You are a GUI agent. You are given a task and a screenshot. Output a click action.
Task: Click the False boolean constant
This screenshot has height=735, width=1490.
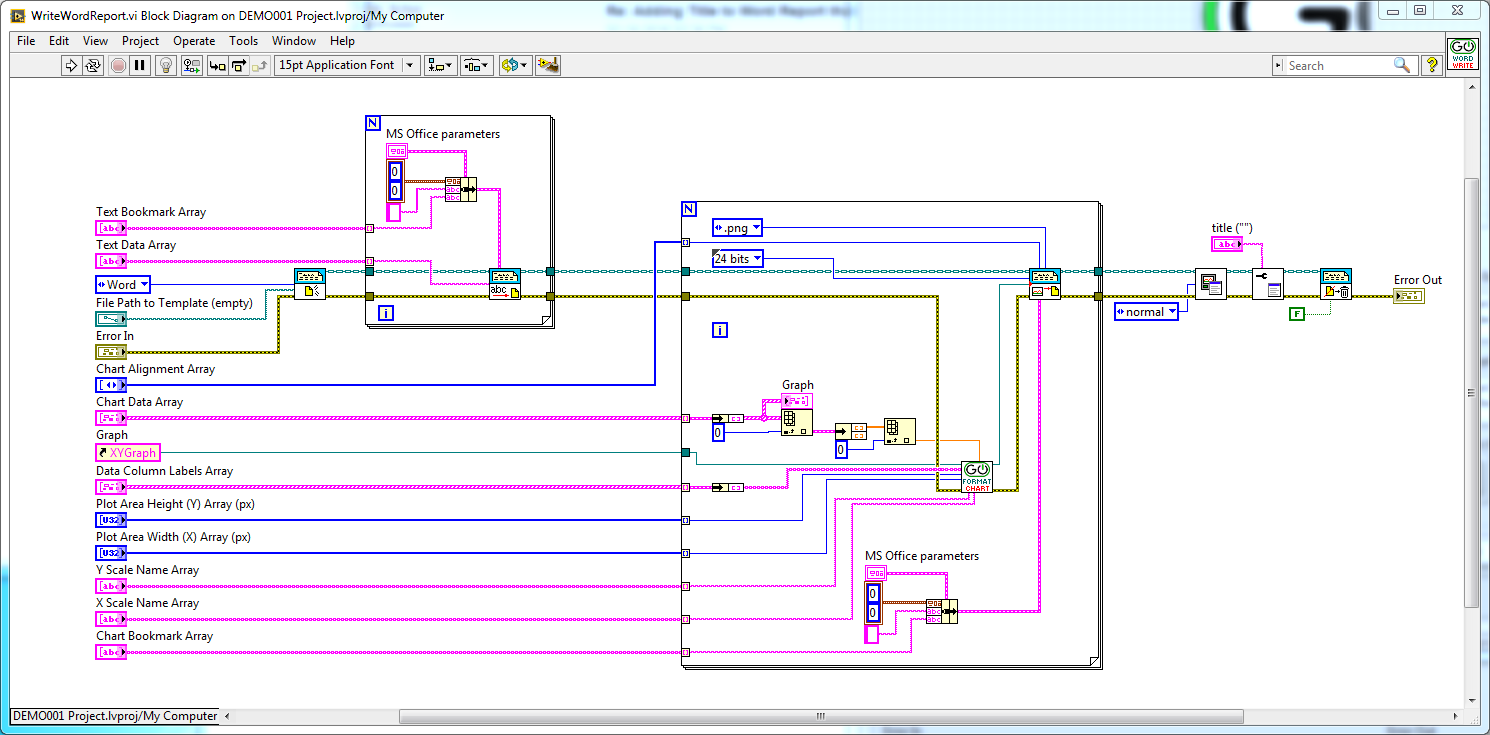[1297, 314]
